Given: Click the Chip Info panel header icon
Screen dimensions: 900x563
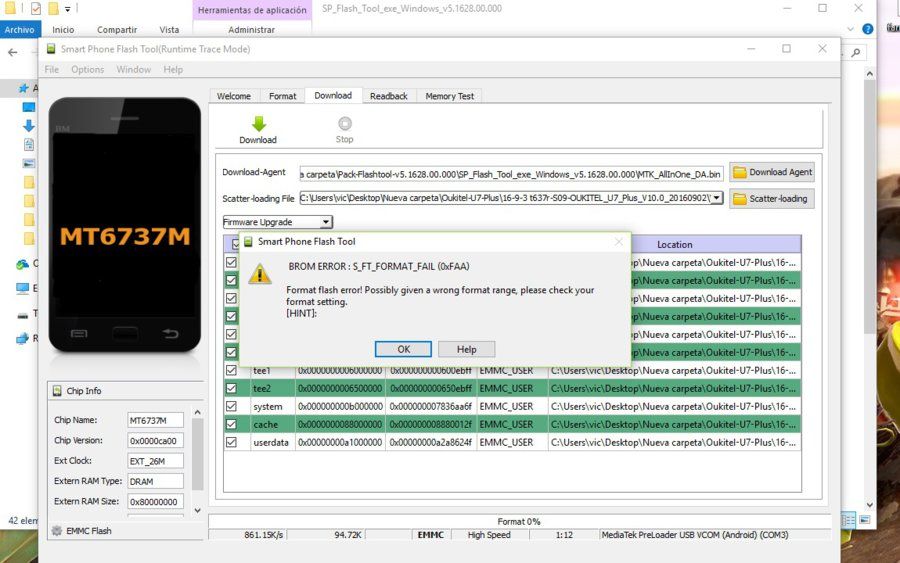Looking at the screenshot, I should pyautogui.click(x=57, y=391).
